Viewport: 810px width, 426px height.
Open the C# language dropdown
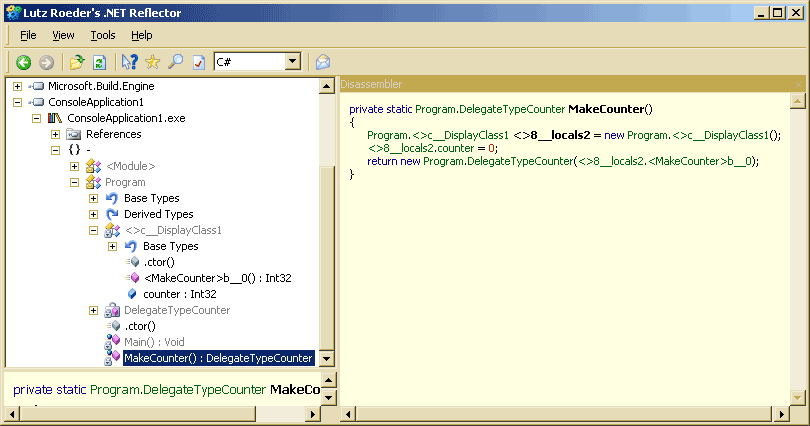[292, 62]
